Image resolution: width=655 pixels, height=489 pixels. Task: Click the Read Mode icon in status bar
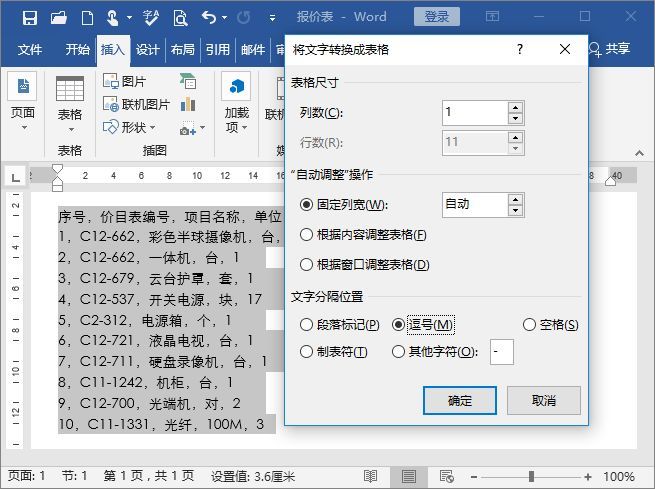click(x=371, y=476)
